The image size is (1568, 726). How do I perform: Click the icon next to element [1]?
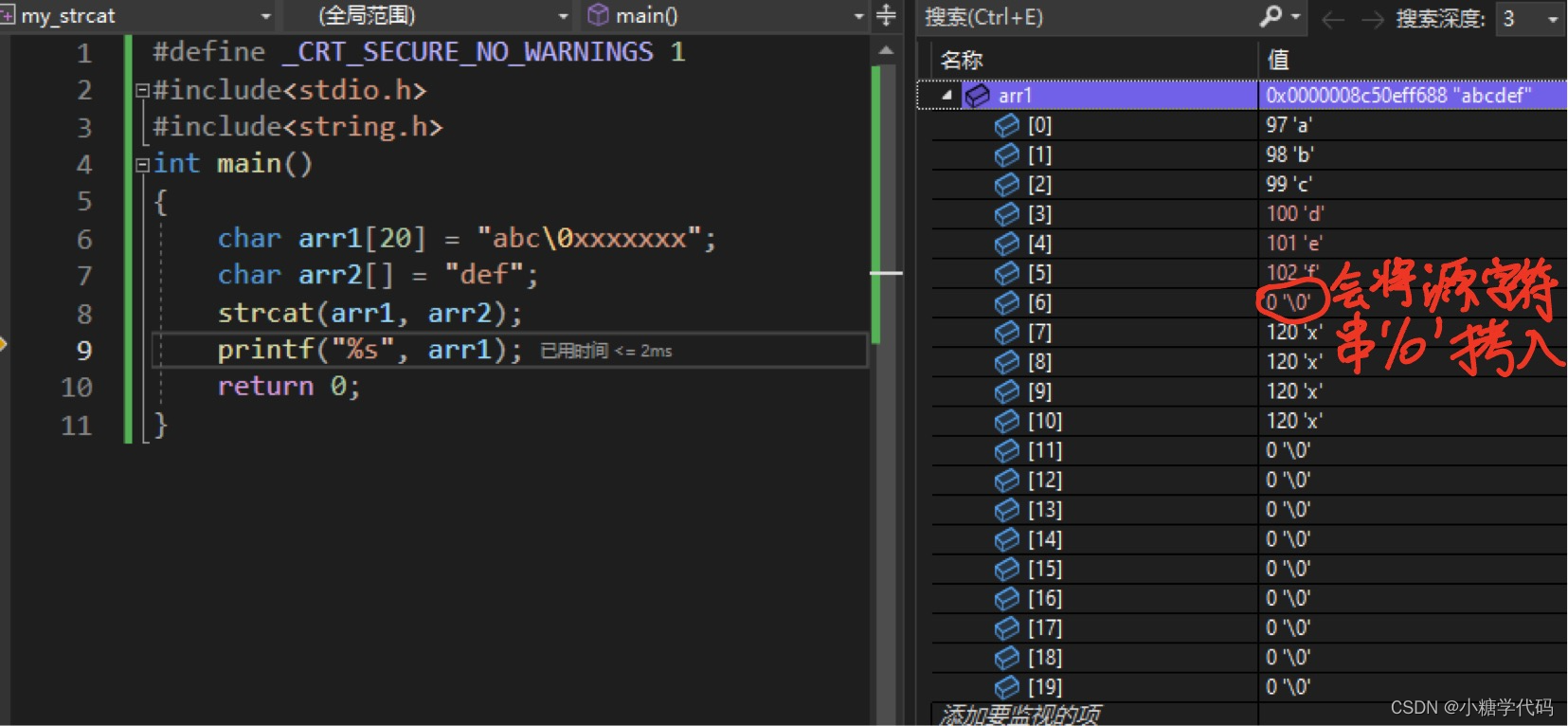click(1006, 154)
